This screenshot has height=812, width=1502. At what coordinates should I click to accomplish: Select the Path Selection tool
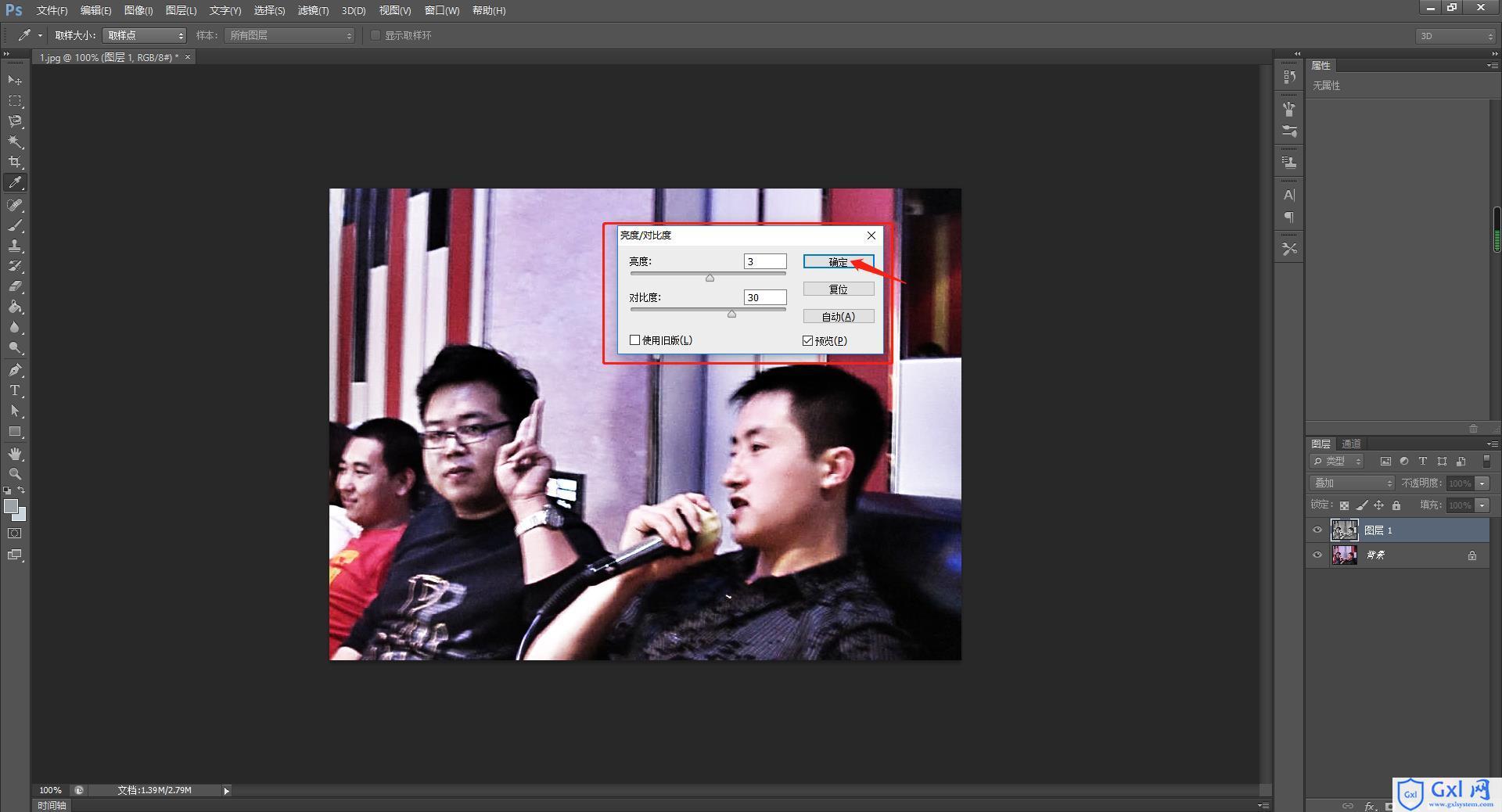coord(15,411)
